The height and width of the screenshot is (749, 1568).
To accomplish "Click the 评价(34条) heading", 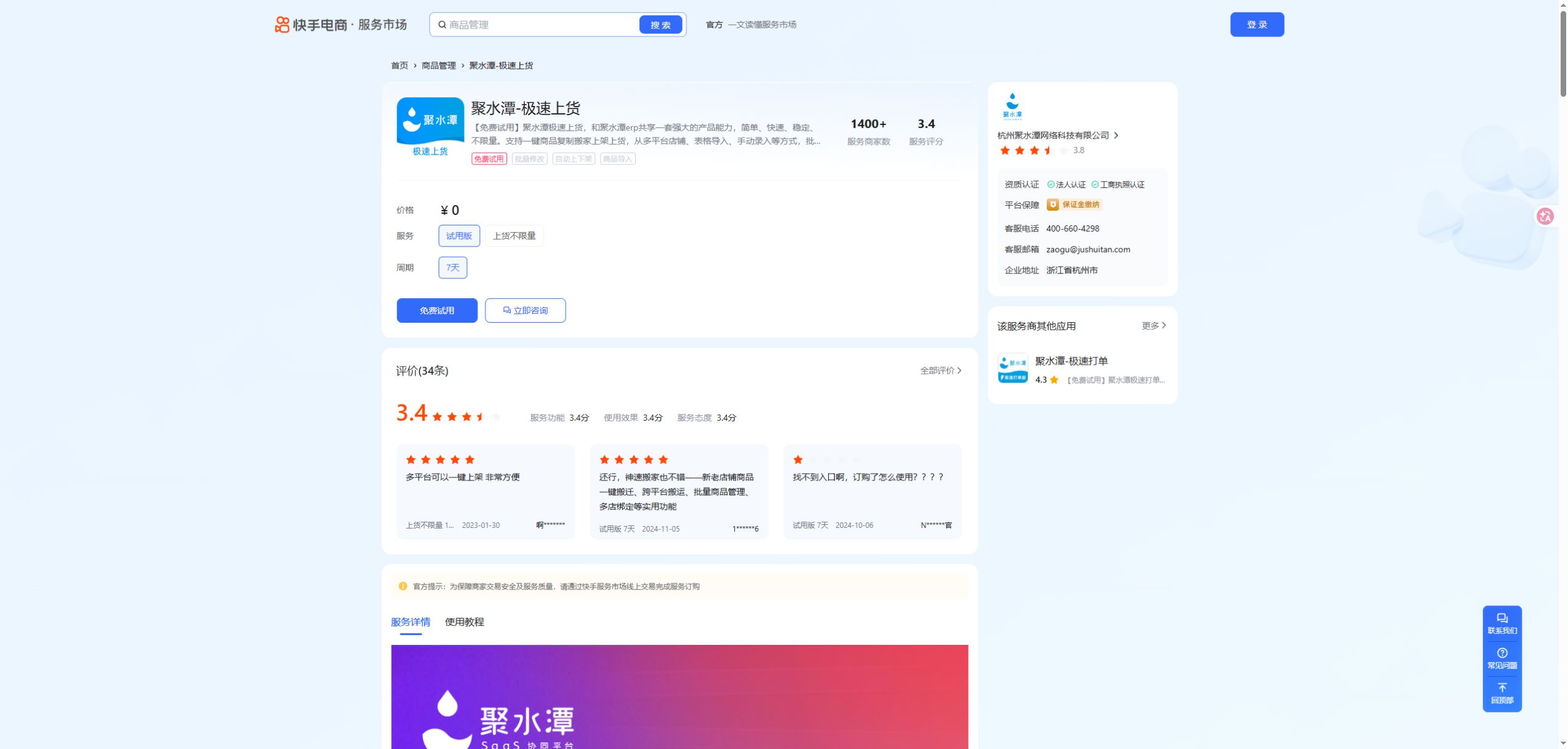I will [x=422, y=371].
